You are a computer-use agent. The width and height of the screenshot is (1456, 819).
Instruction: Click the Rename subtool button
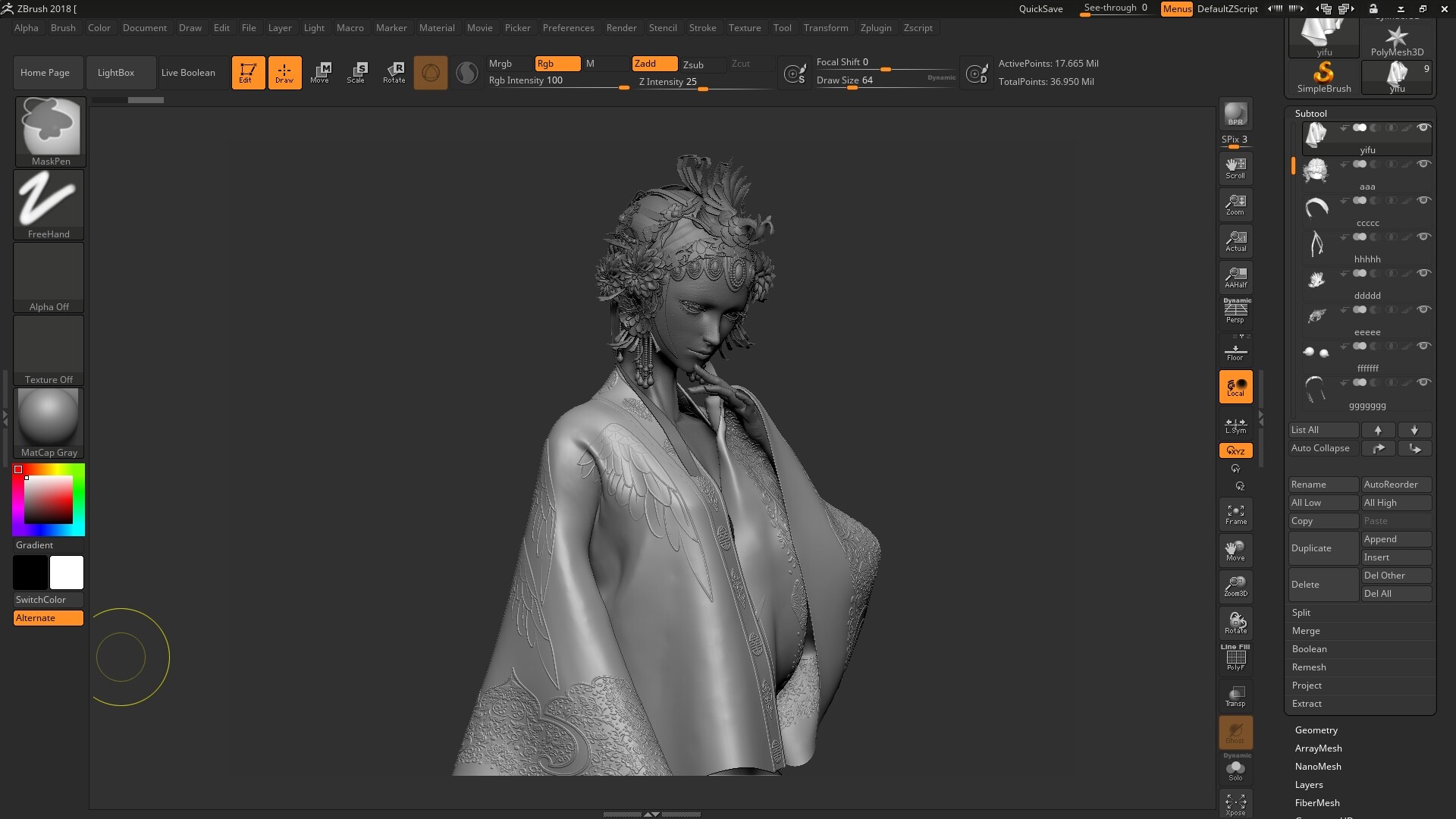[x=1323, y=485]
